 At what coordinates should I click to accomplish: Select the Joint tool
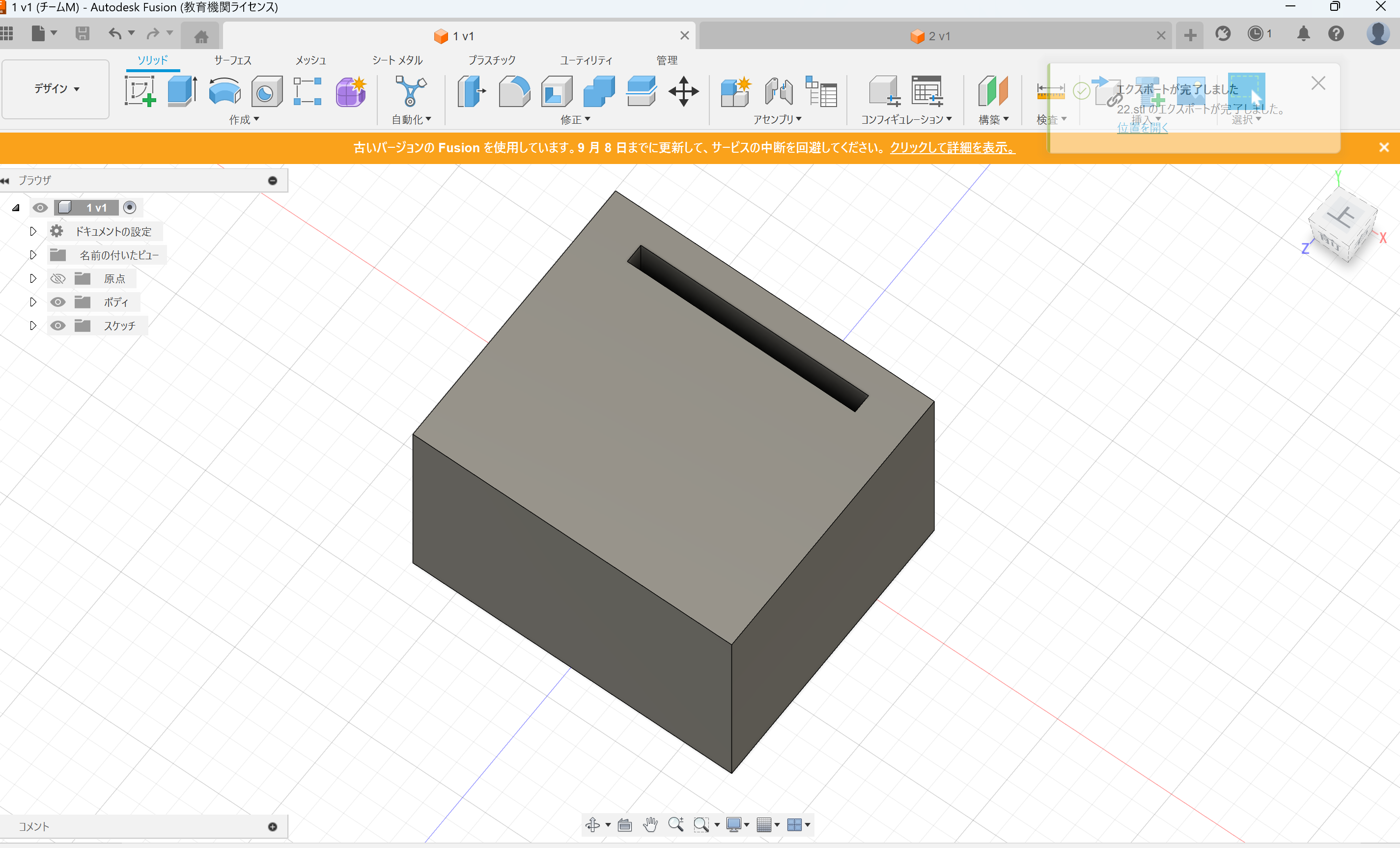779,91
